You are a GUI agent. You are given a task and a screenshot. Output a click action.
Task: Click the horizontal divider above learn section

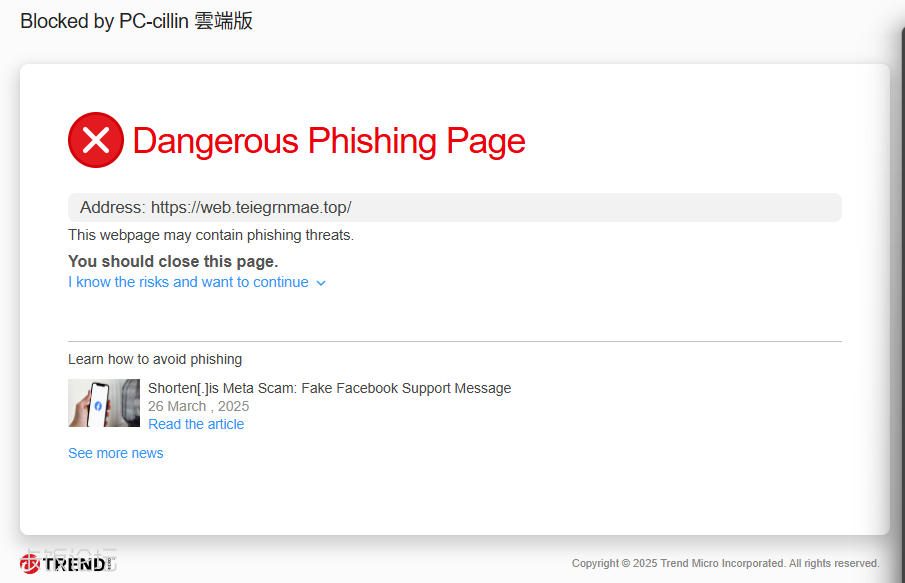(x=455, y=341)
